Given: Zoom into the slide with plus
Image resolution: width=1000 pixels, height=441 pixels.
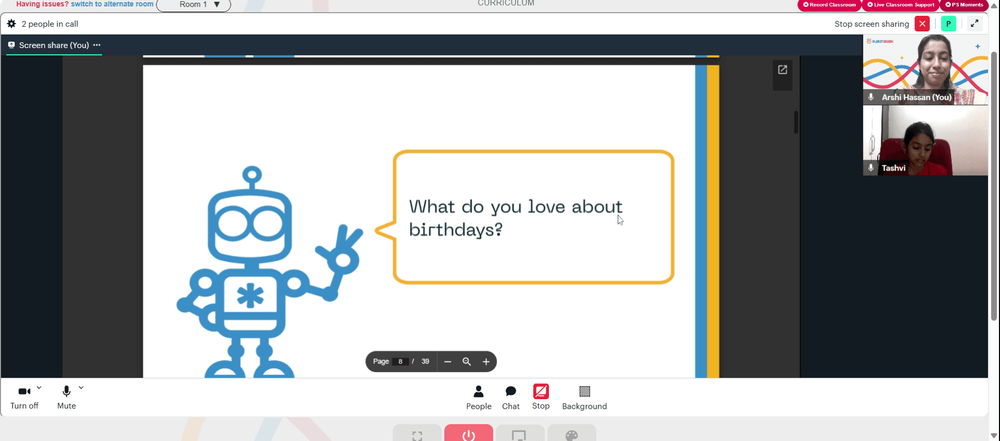Looking at the screenshot, I should (x=486, y=361).
